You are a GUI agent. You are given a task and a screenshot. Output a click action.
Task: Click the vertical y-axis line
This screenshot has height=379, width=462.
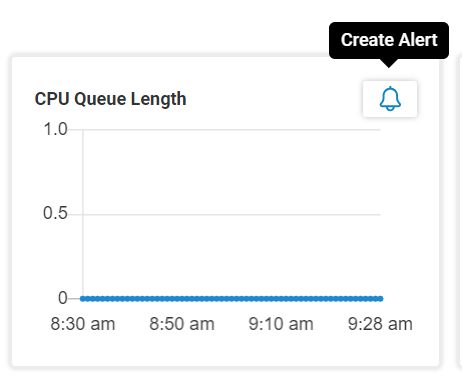click(83, 214)
